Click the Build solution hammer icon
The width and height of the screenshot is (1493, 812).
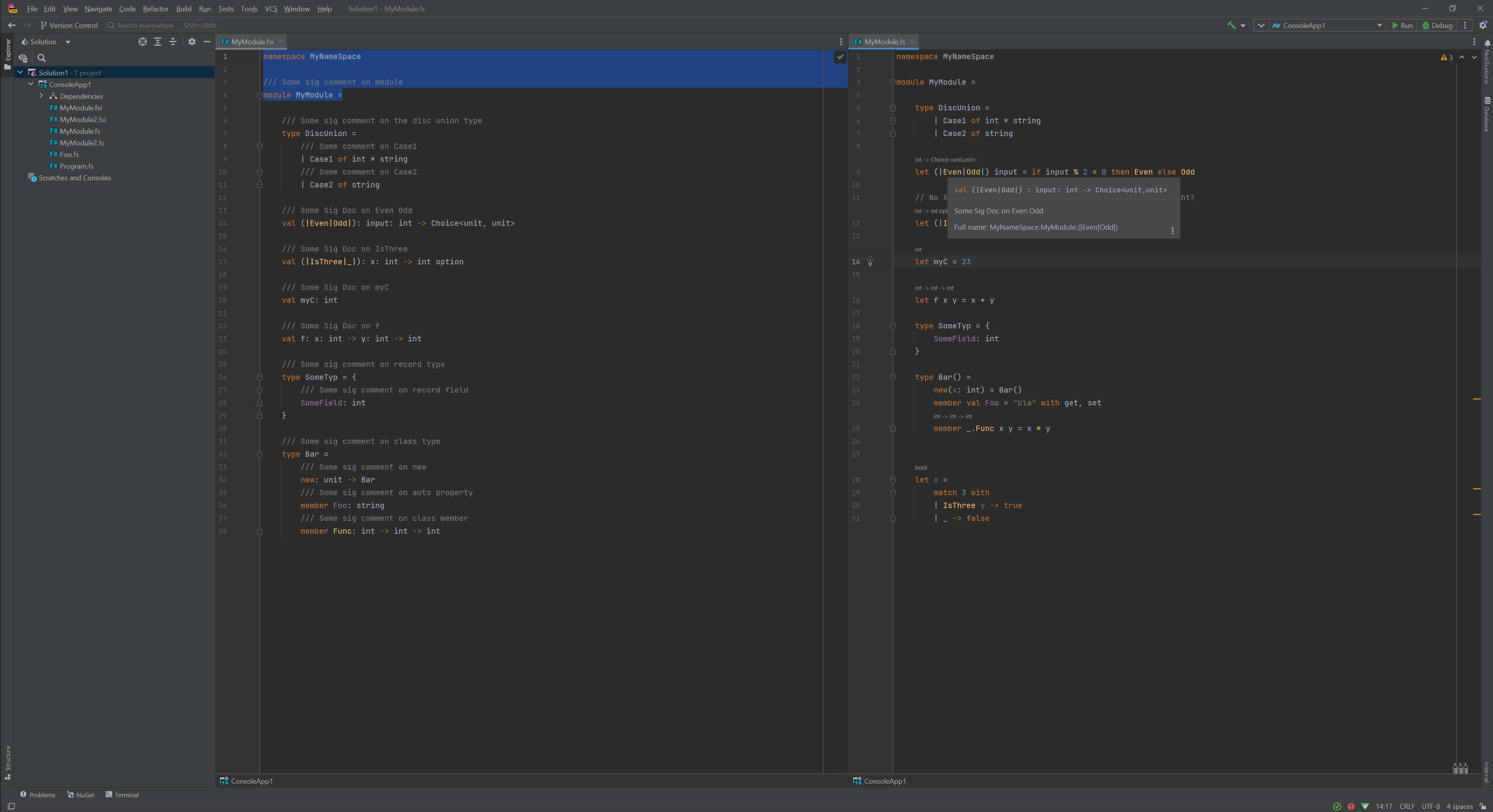click(1231, 25)
